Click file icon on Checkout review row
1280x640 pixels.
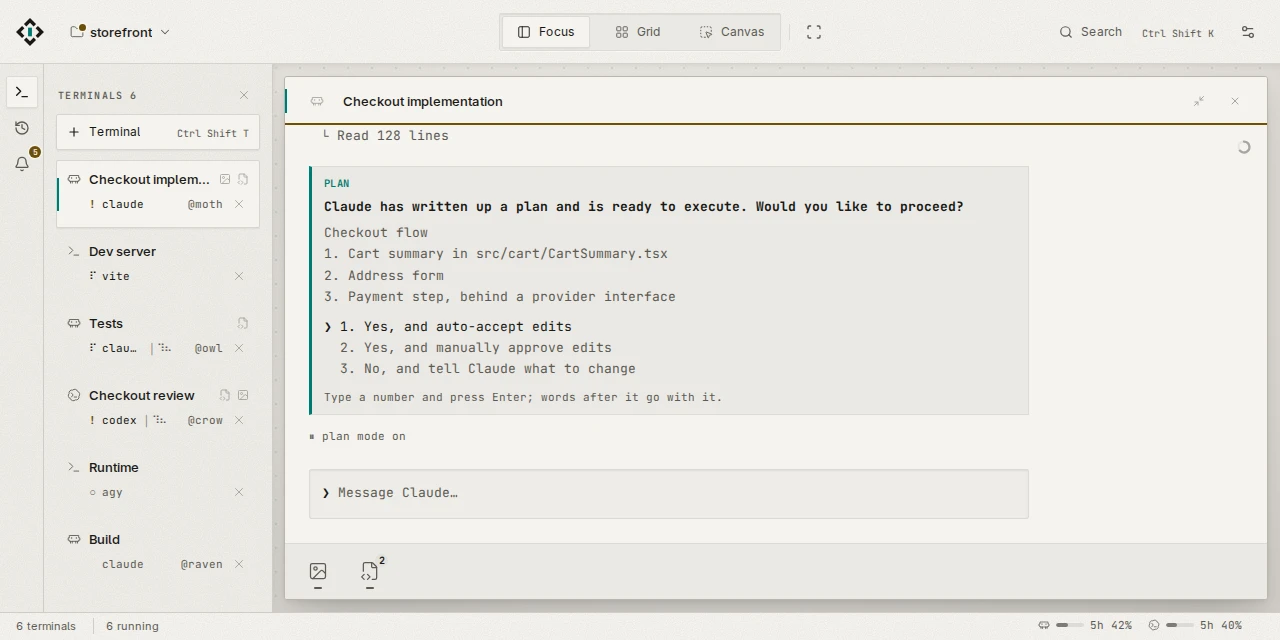[x=225, y=396]
